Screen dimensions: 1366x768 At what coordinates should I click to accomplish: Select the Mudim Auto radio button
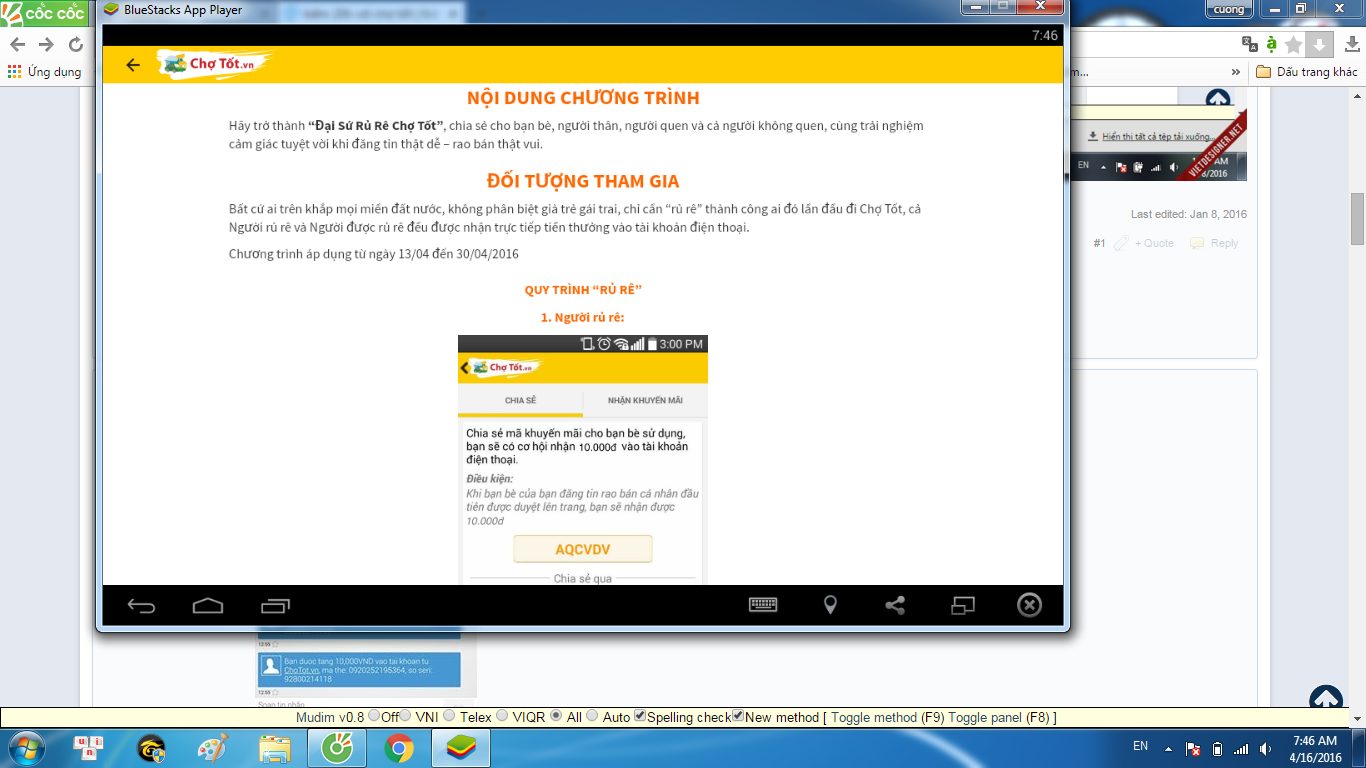click(x=592, y=716)
